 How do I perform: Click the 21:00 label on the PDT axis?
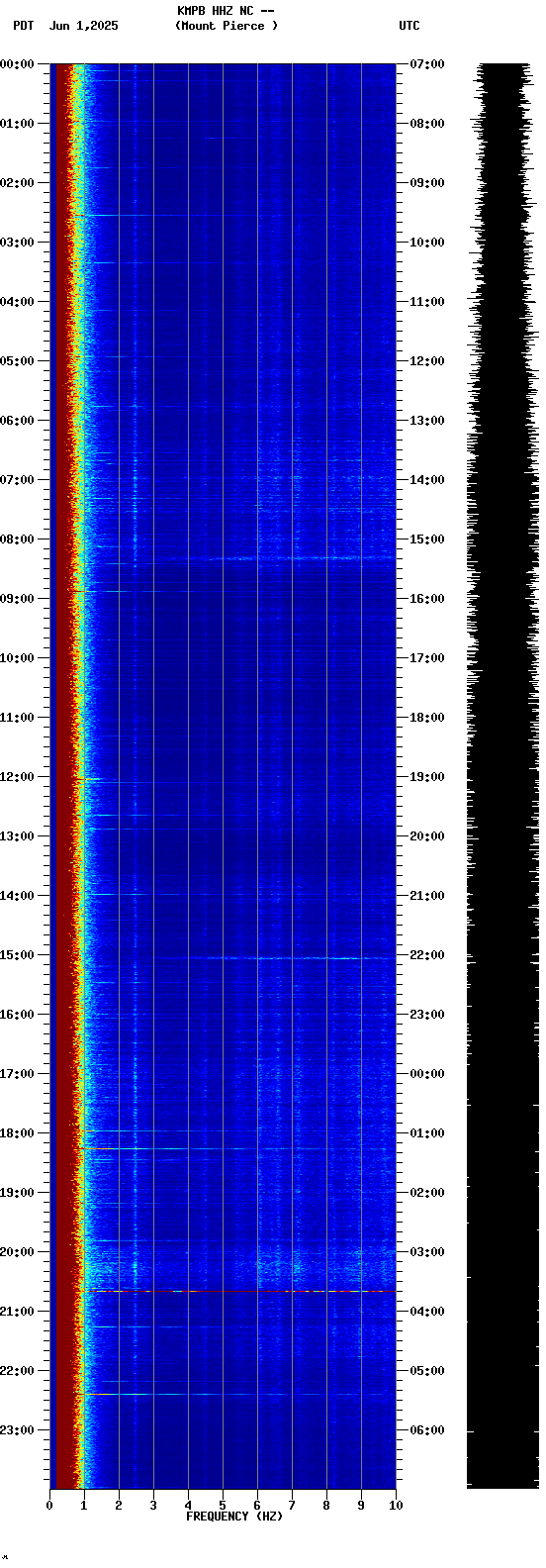(x=17, y=1312)
